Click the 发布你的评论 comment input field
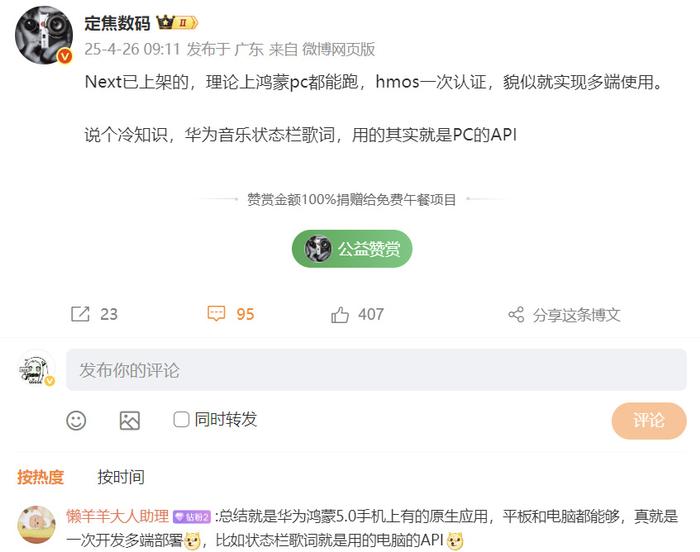This screenshot has width=700, height=552. (376, 370)
